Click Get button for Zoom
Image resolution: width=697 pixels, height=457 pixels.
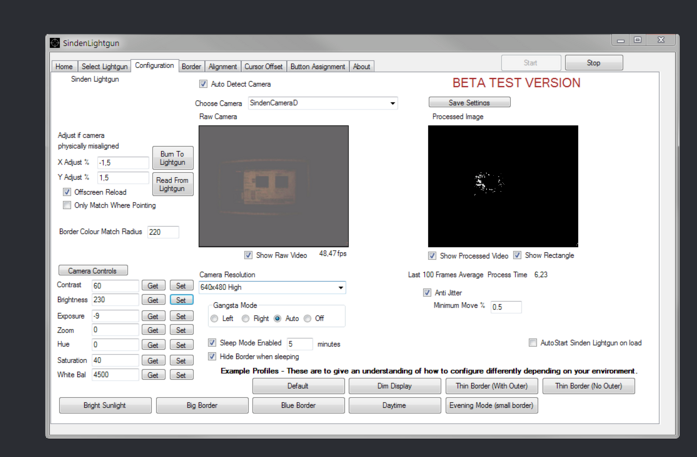tap(153, 330)
